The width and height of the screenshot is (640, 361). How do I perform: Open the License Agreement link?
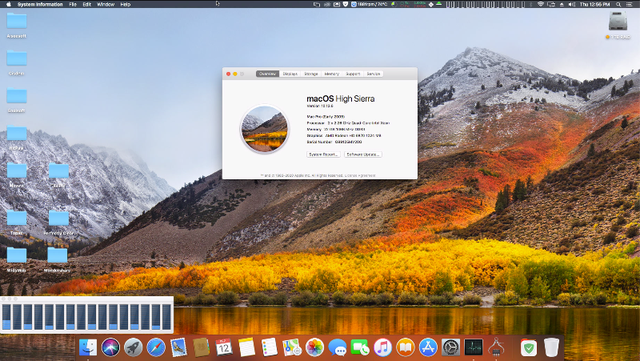point(361,176)
